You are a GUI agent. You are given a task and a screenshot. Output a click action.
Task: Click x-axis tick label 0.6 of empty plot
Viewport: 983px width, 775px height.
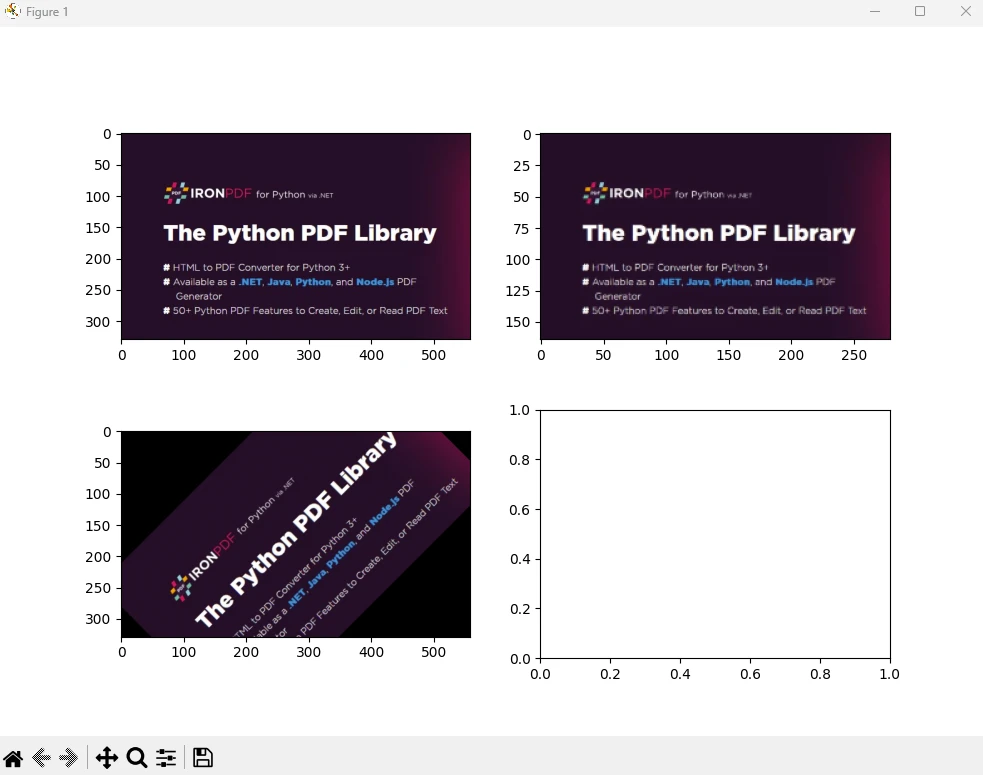750,674
